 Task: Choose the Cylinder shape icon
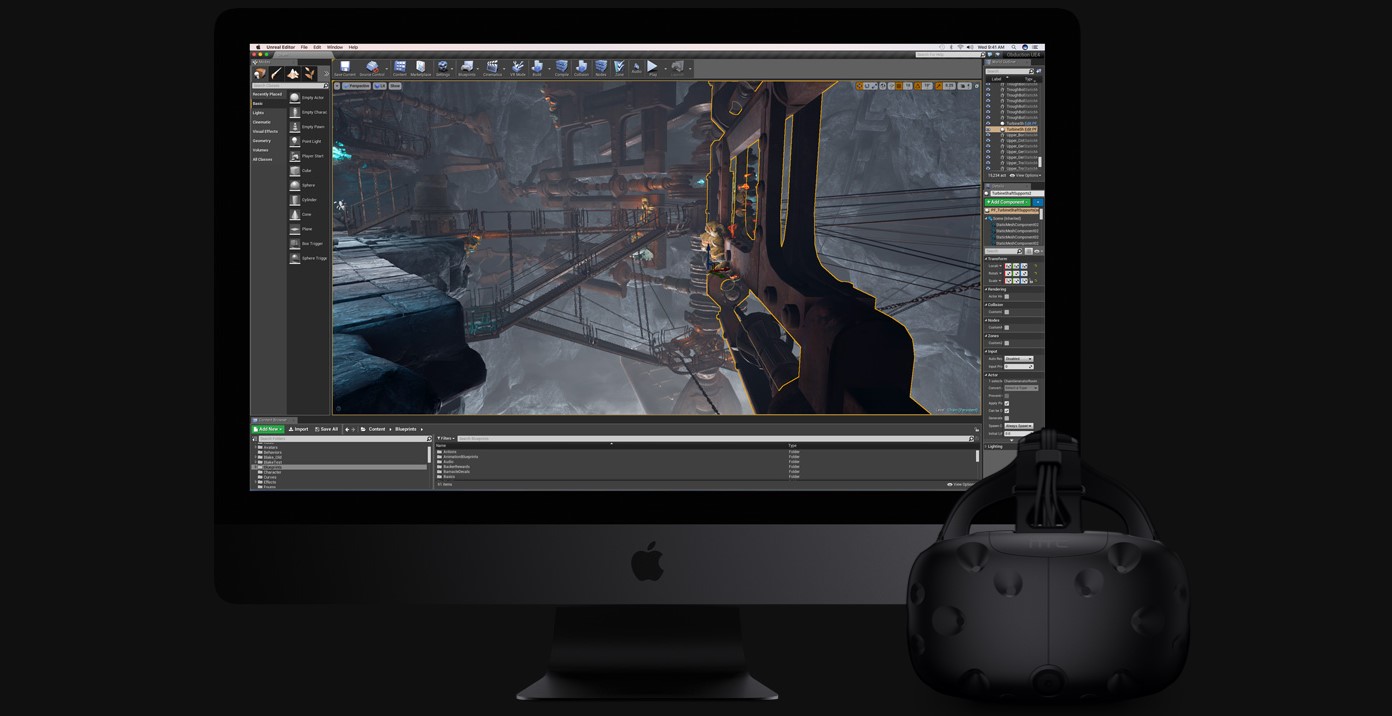[295, 200]
